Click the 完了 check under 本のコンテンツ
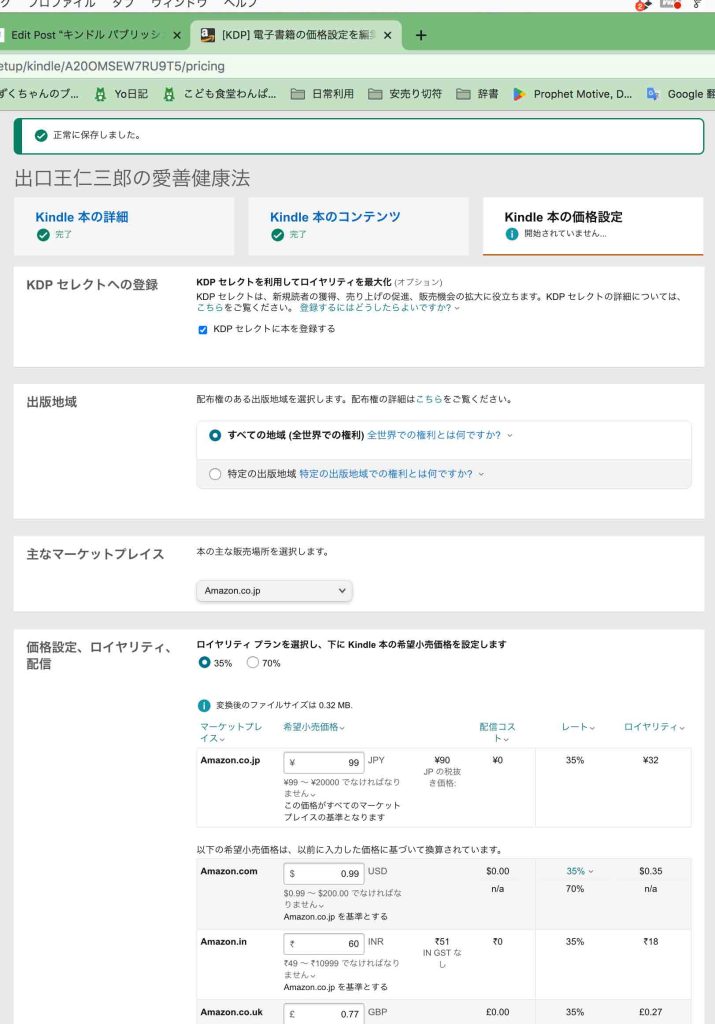This screenshot has width=715, height=1024. 278,234
